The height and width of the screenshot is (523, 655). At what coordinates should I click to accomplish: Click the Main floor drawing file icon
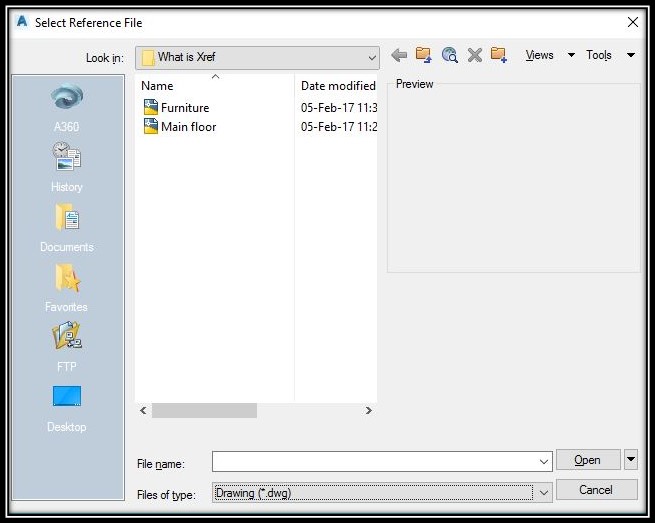tap(150, 126)
